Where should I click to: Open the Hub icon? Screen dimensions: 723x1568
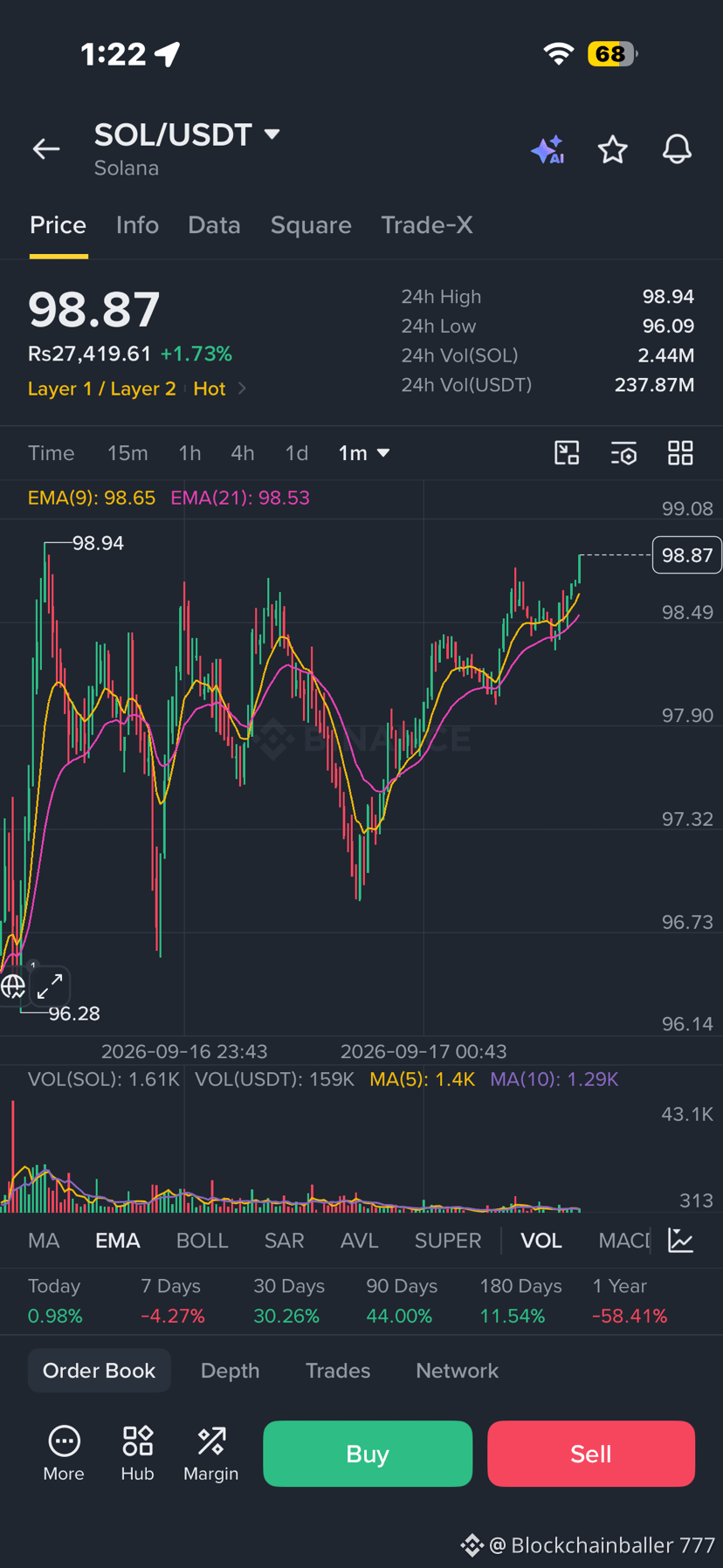(137, 1453)
